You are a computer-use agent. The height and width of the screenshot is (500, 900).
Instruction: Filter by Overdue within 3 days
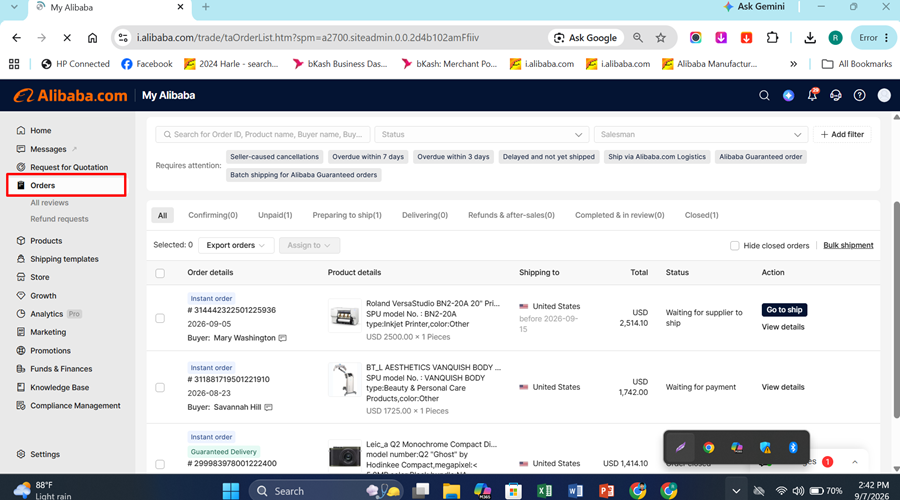coord(453,157)
